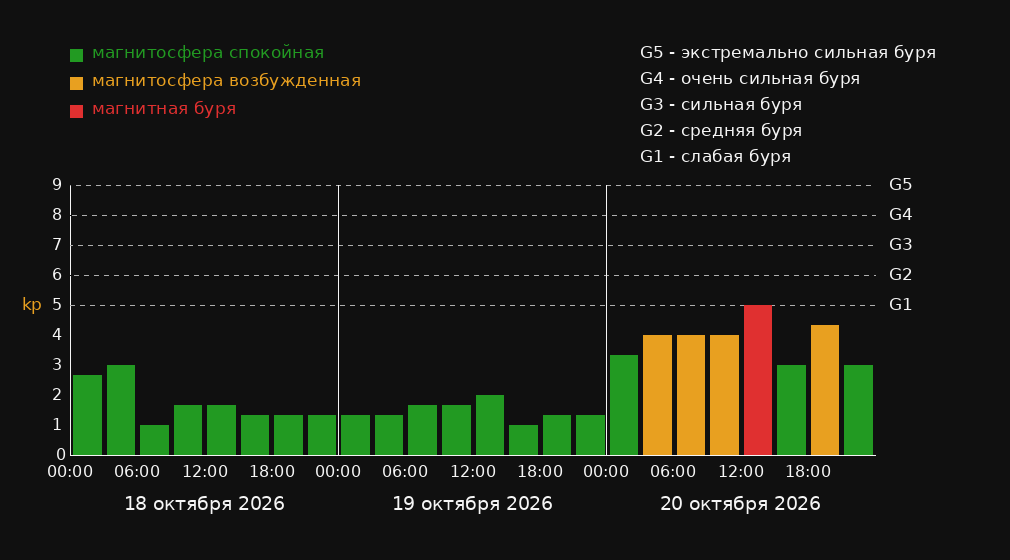Viewport: 1010px width, 560px height.
Task: Click the green legend square for calm magnetosphere
Action: click(x=76, y=55)
